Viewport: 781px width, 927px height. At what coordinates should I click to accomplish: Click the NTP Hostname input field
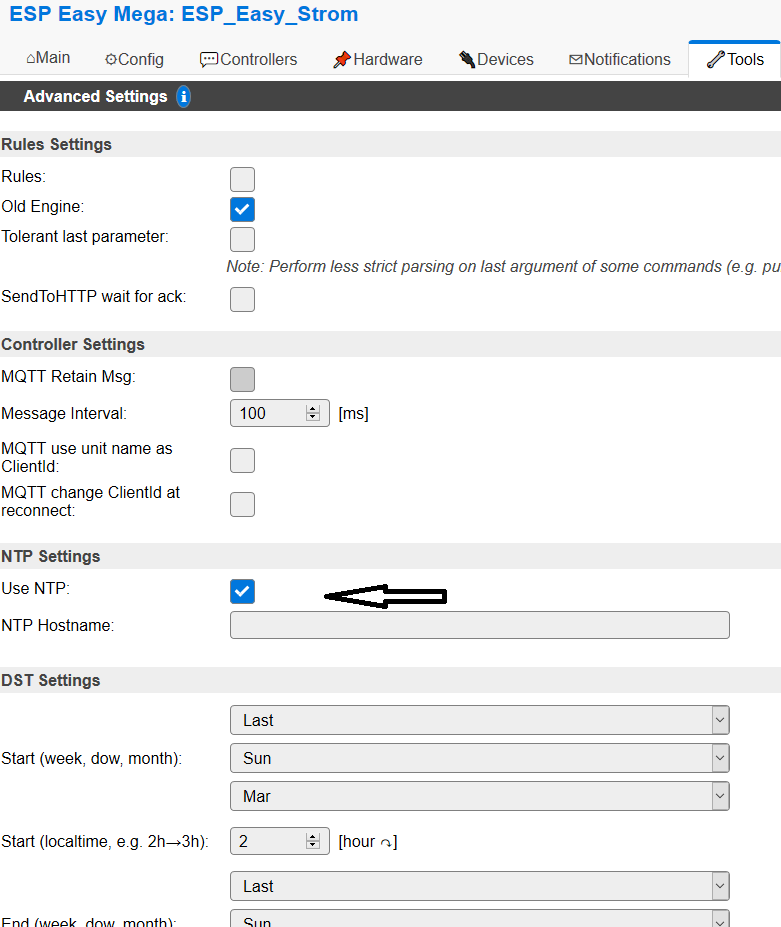point(479,625)
